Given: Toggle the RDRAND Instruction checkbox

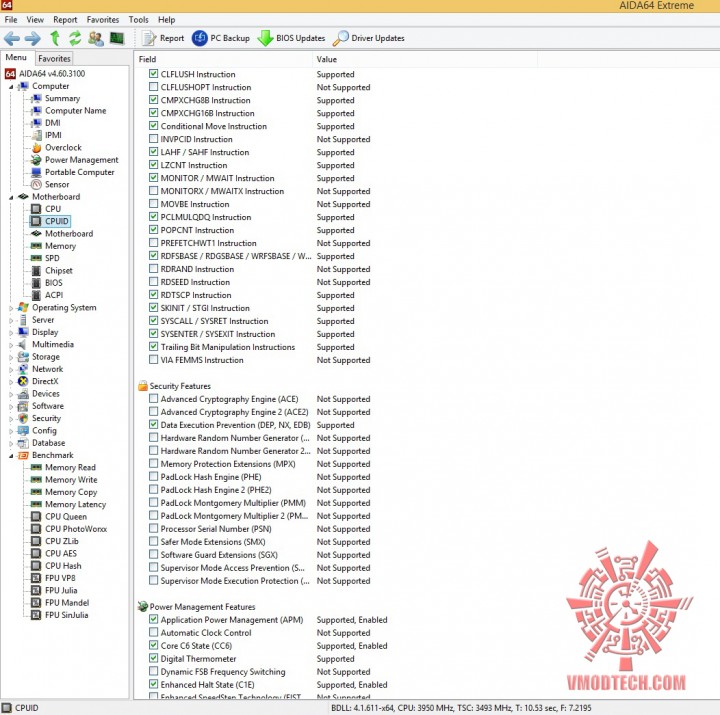Looking at the screenshot, I should pyautogui.click(x=153, y=269).
